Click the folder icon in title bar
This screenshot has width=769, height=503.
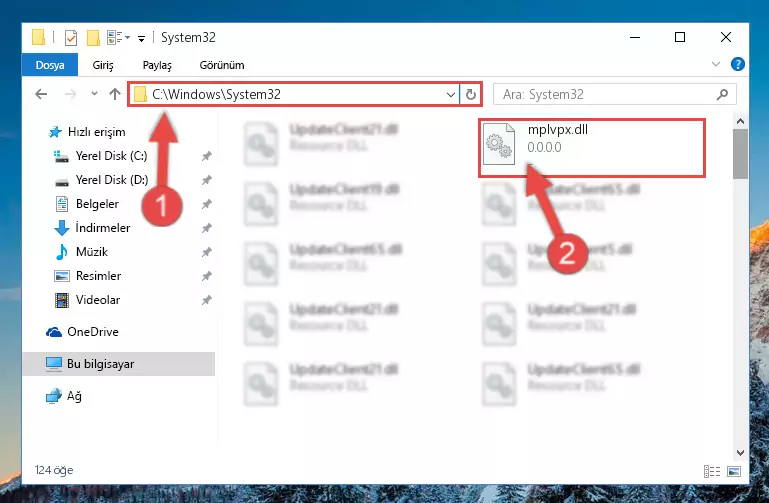pos(38,38)
